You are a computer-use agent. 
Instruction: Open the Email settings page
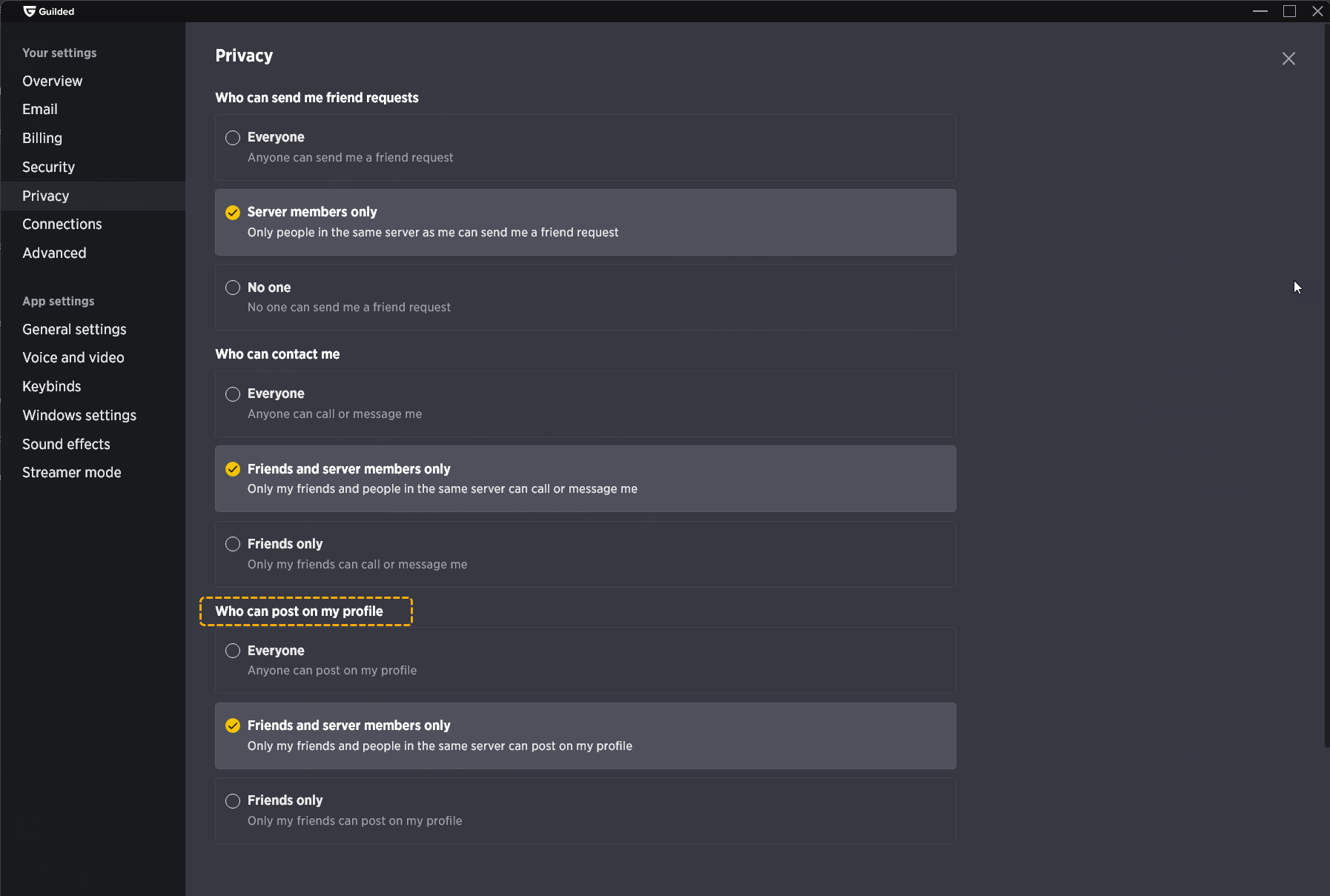click(93, 109)
